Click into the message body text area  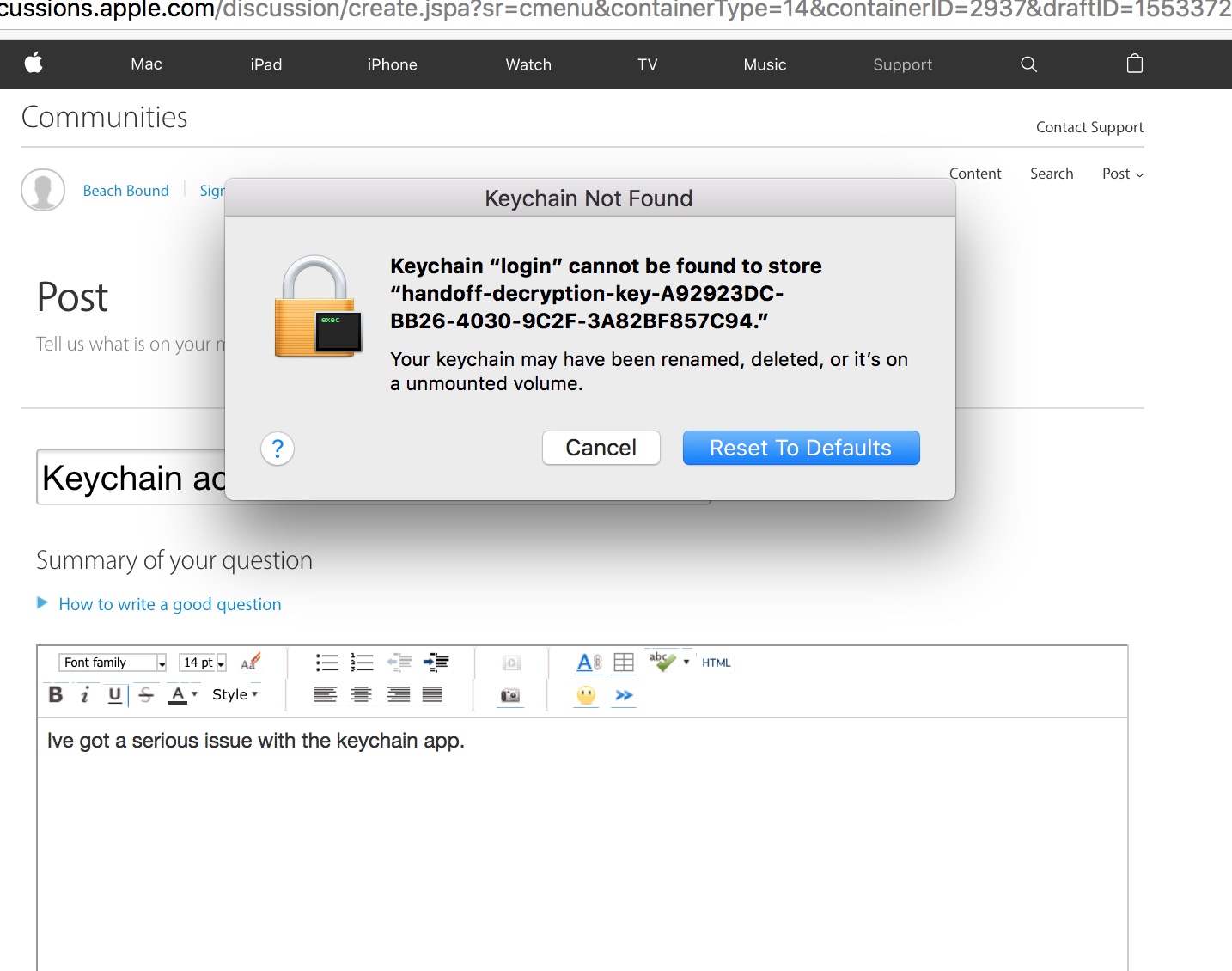point(582,845)
